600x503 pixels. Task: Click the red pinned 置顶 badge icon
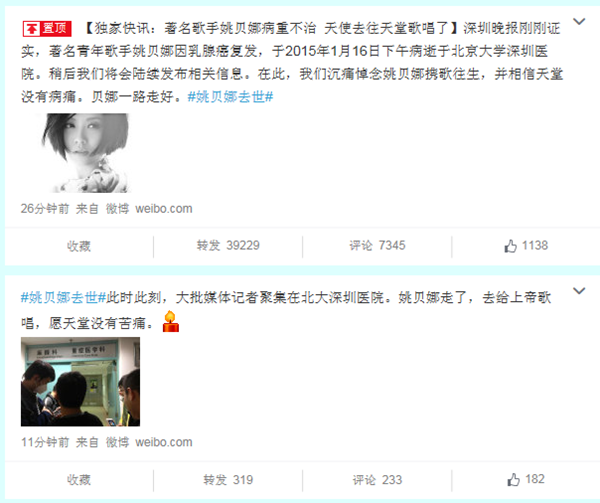[47, 29]
